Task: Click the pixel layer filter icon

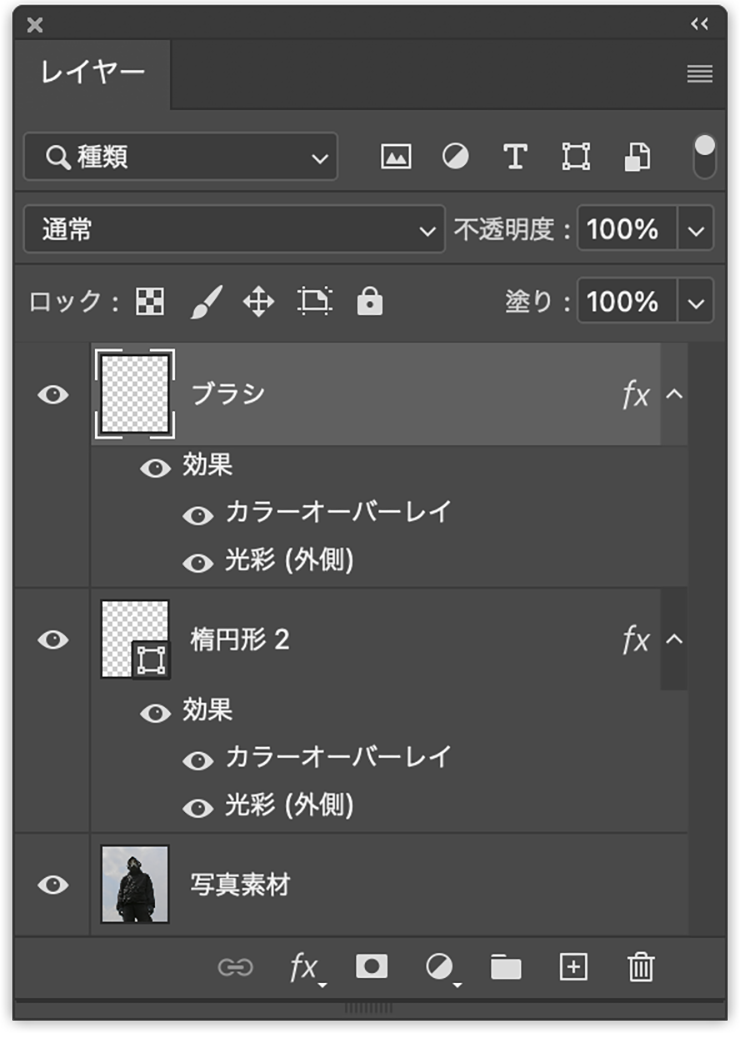Action: [x=396, y=157]
